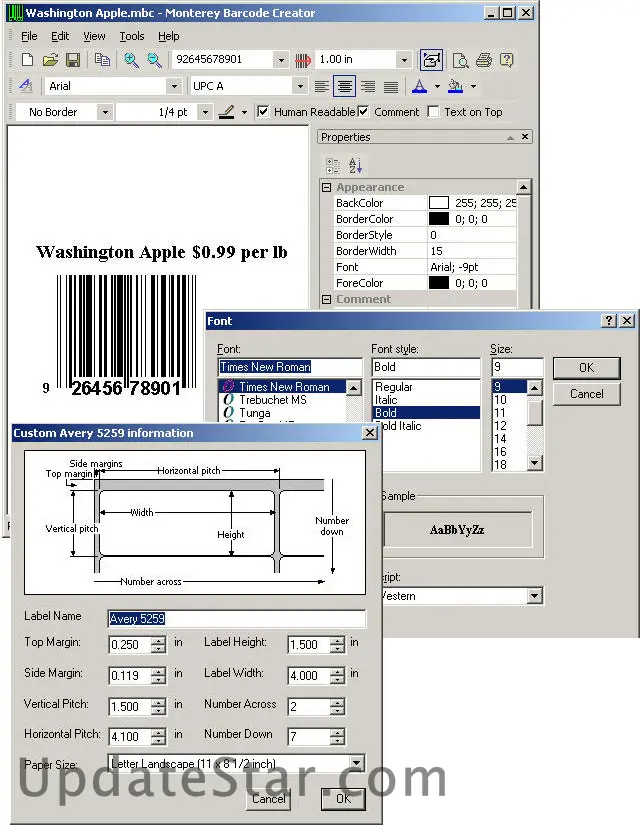Click the Copy icon in toolbar
The width and height of the screenshot is (640, 825).
[102, 60]
